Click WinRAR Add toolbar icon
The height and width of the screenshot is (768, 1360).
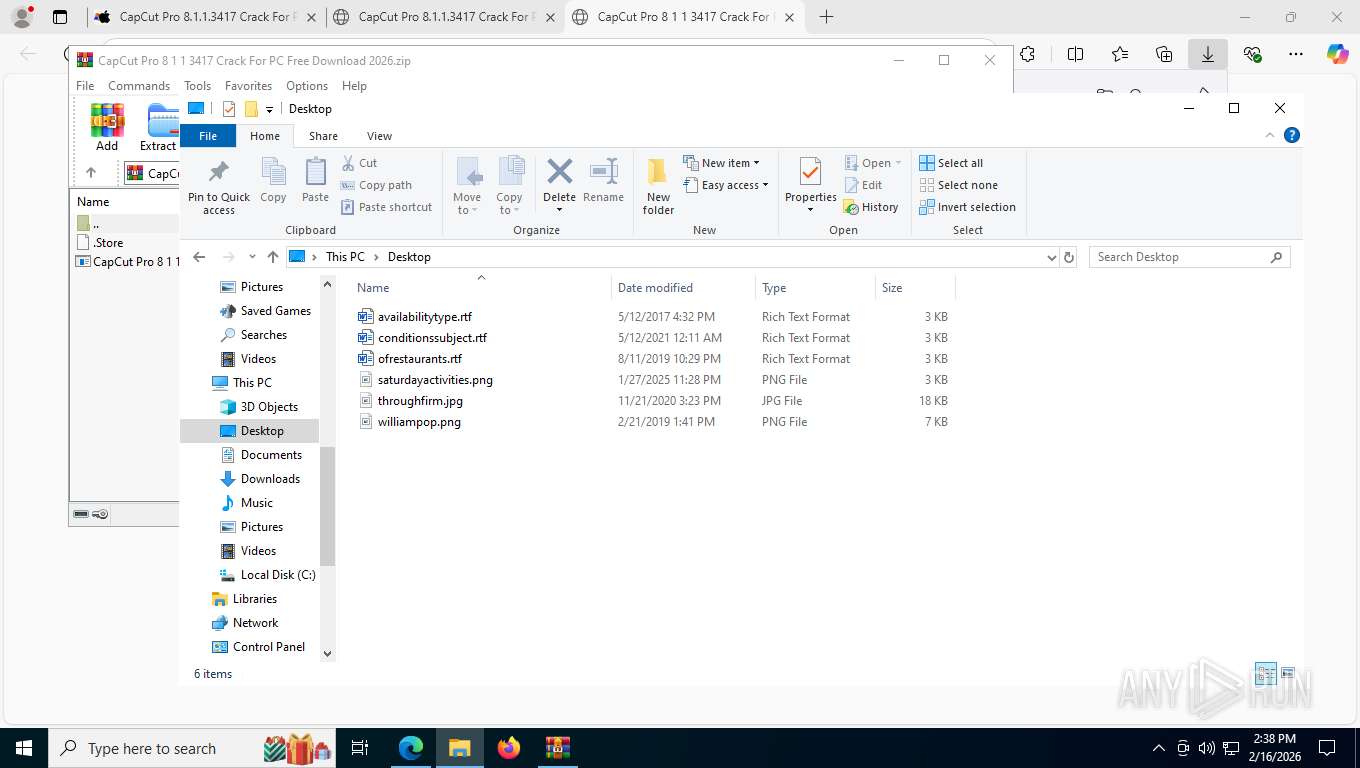[x=107, y=127]
